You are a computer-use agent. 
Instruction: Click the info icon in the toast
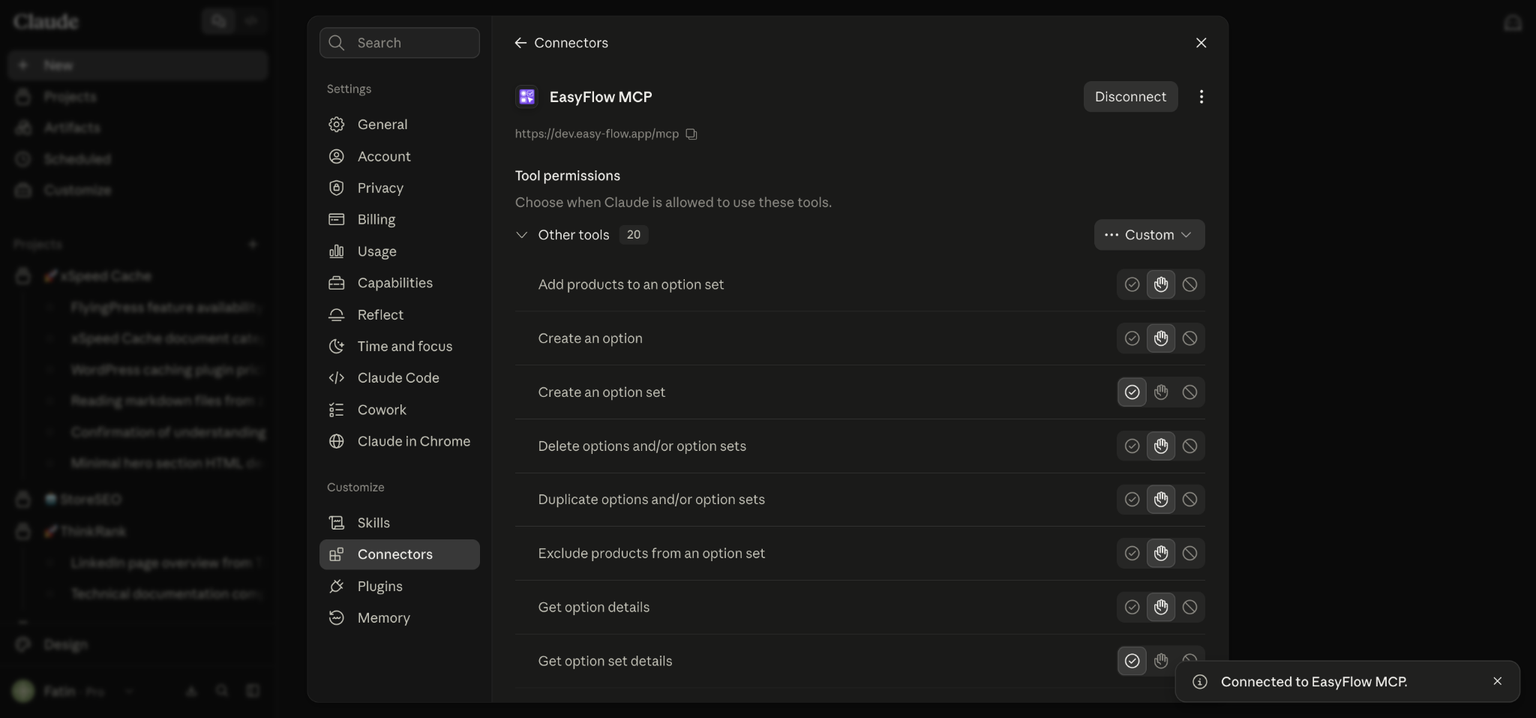[1200, 682]
